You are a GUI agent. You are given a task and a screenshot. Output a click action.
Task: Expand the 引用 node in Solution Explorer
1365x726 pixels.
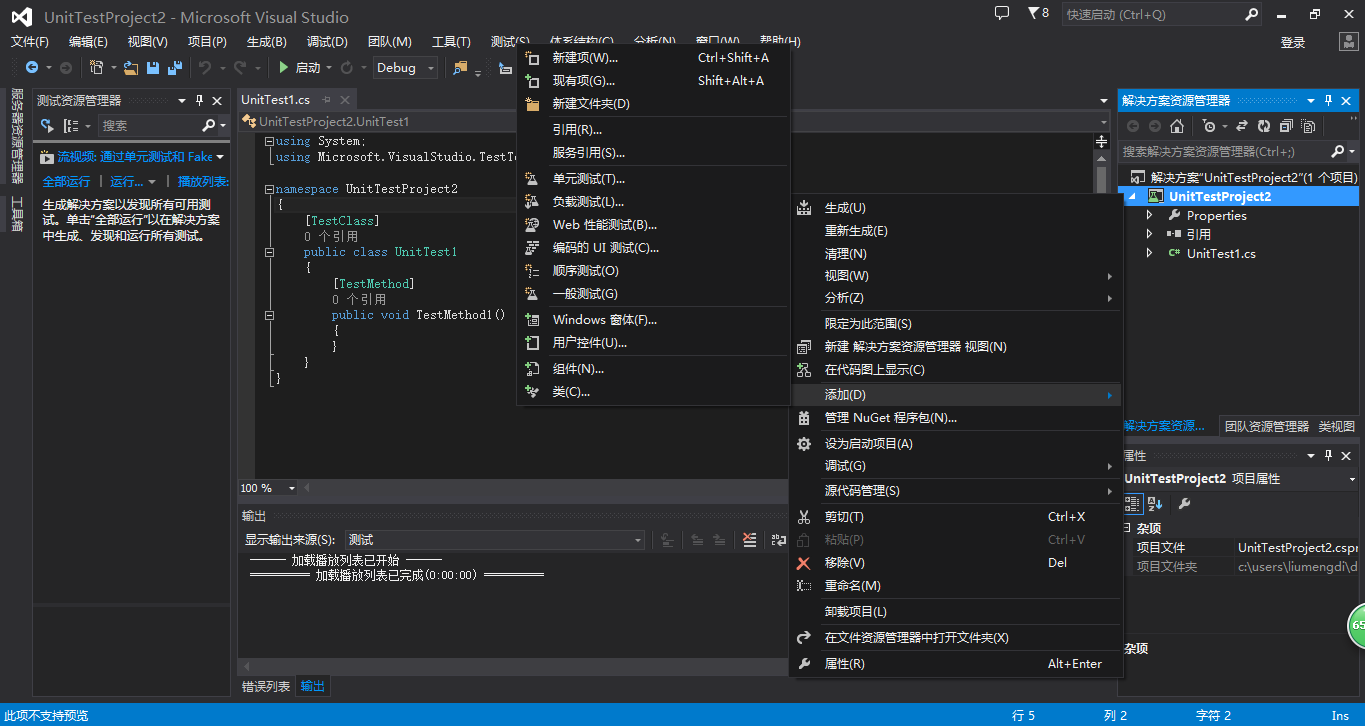pyautogui.click(x=1149, y=234)
